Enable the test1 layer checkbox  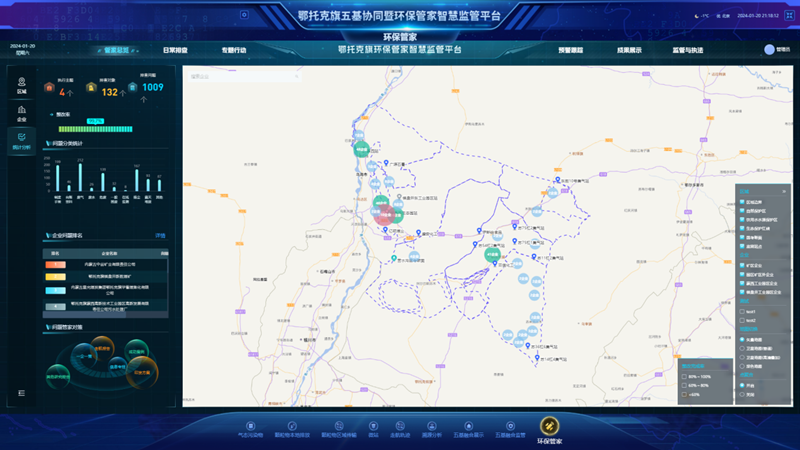click(741, 311)
